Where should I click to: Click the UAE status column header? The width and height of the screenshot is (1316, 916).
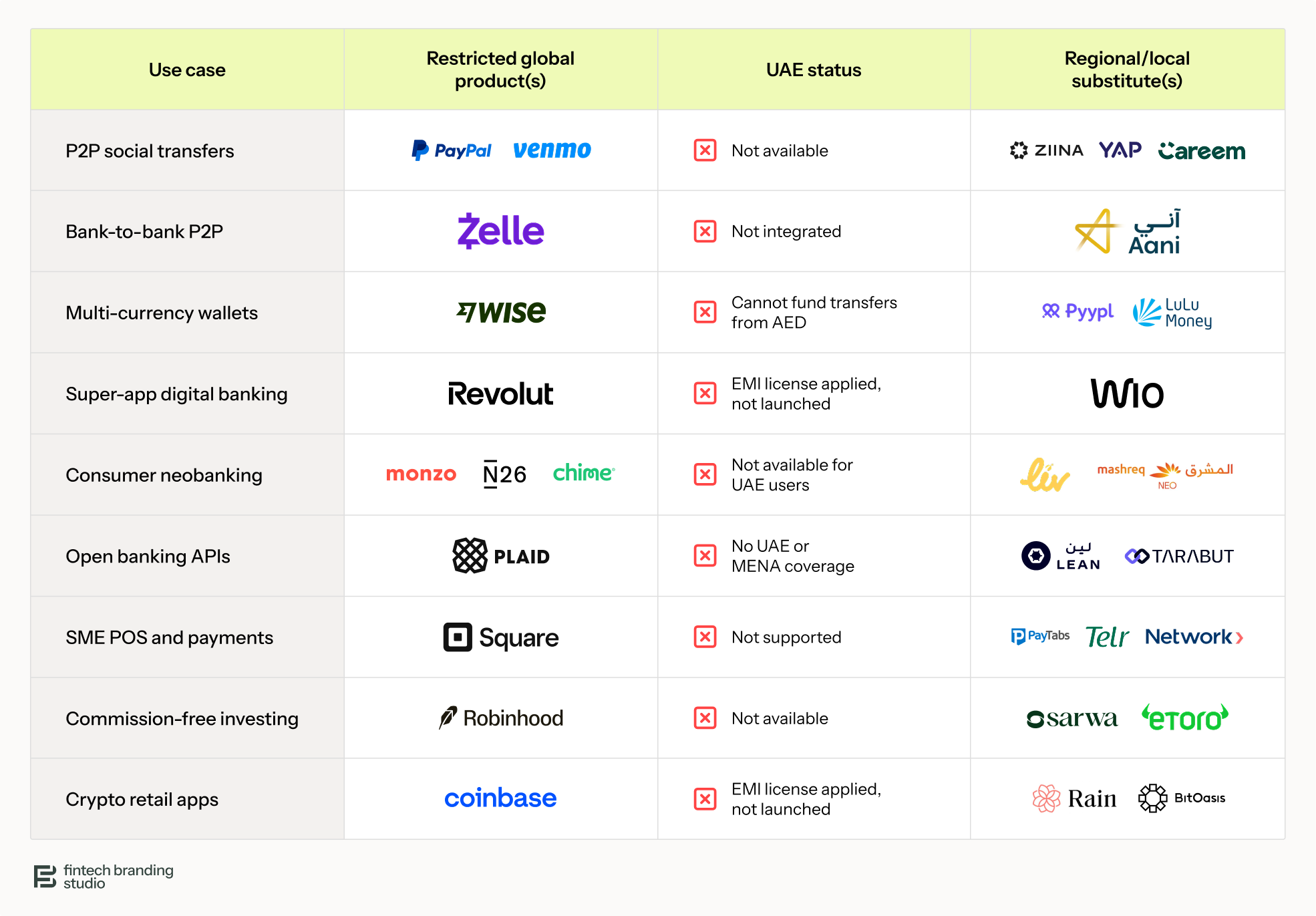(814, 69)
